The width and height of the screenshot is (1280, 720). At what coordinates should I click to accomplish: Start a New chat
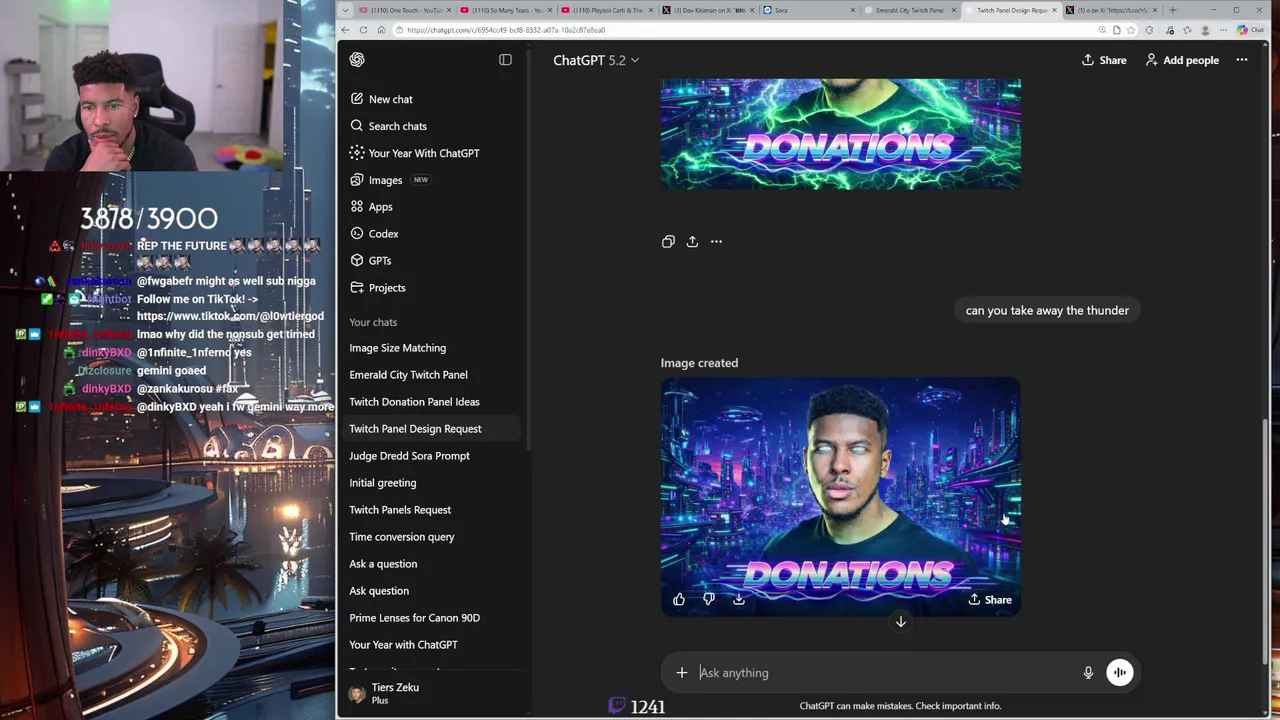click(381, 99)
